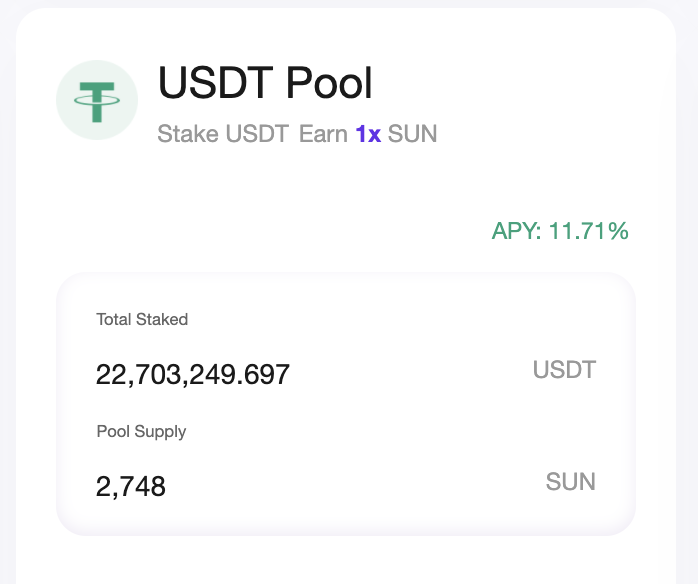Select SUN token text beside 1x
This screenshot has height=584, width=698.
[x=413, y=134]
